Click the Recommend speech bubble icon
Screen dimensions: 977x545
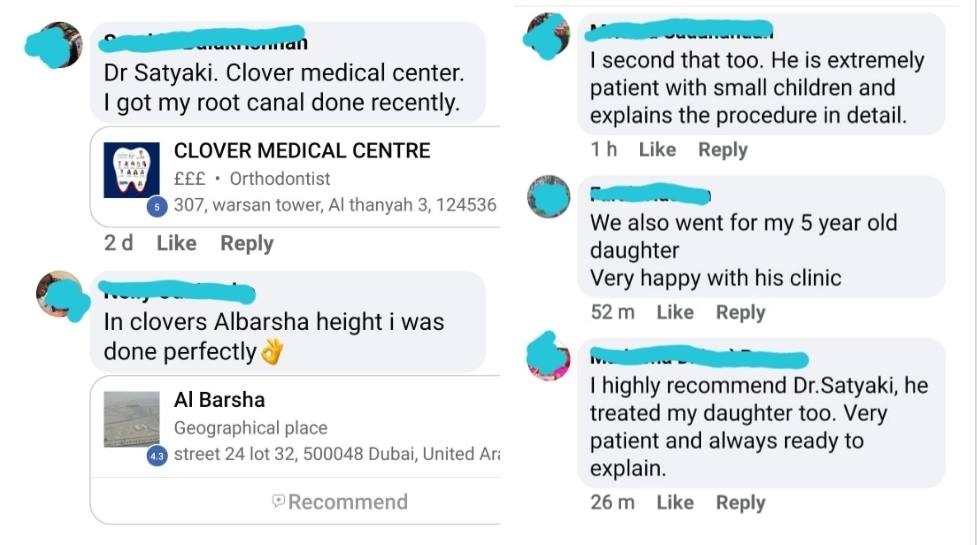pyautogui.click(x=279, y=501)
